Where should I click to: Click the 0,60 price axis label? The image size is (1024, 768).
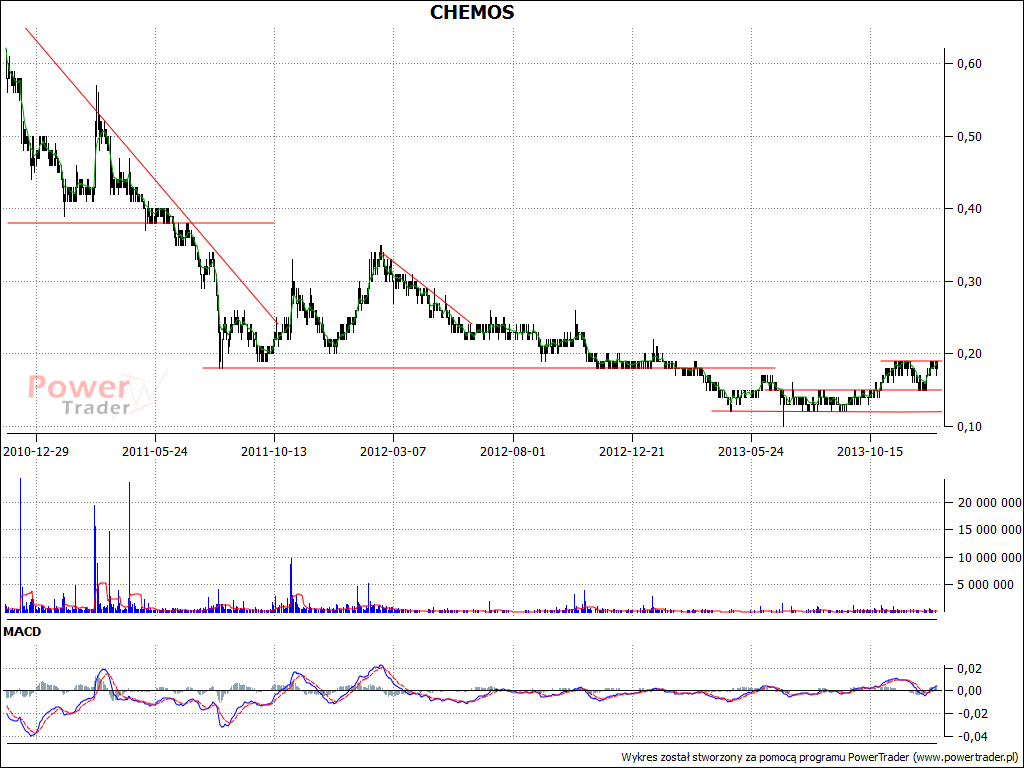pos(969,64)
